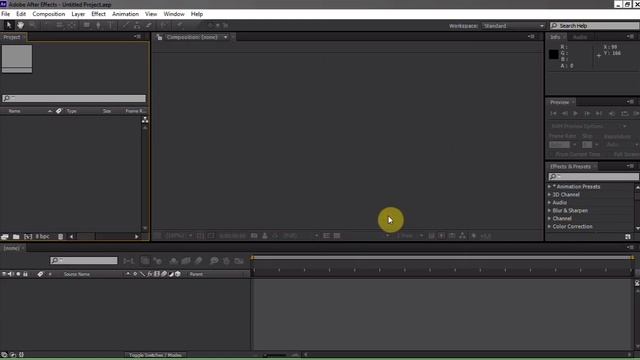Click the Toggle Switches / Modes button
Screen dimensions: 640x360
pyautogui.click(x=155, y=355)
